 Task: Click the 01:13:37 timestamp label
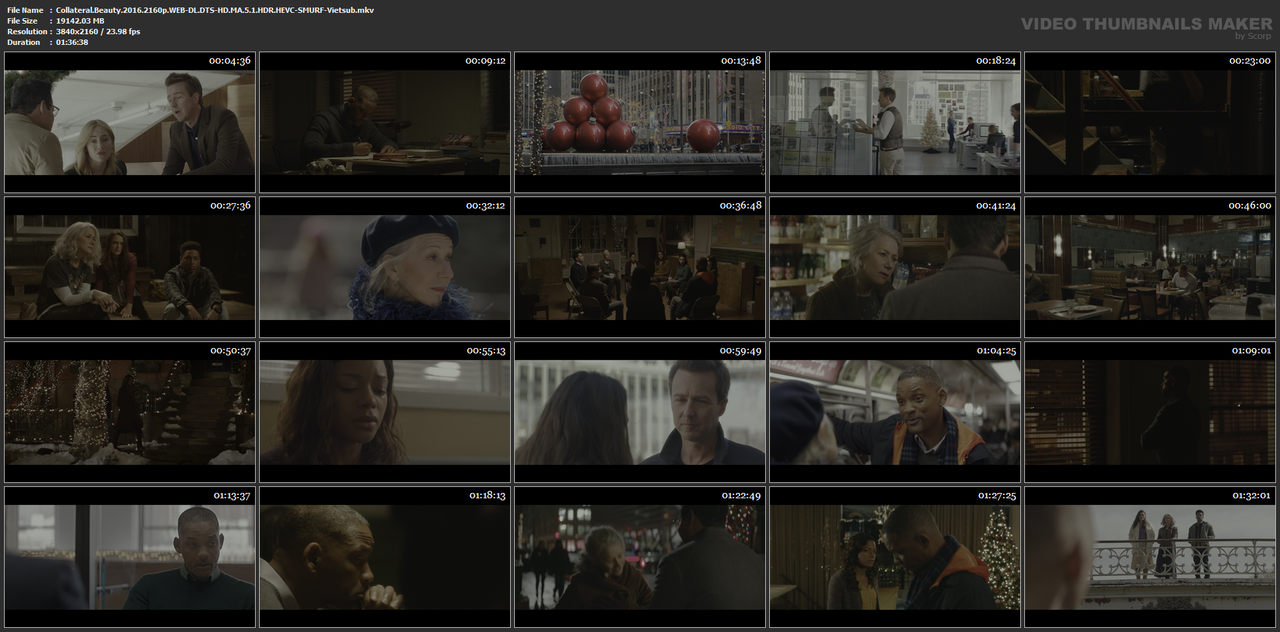click(x=232, y=496)
